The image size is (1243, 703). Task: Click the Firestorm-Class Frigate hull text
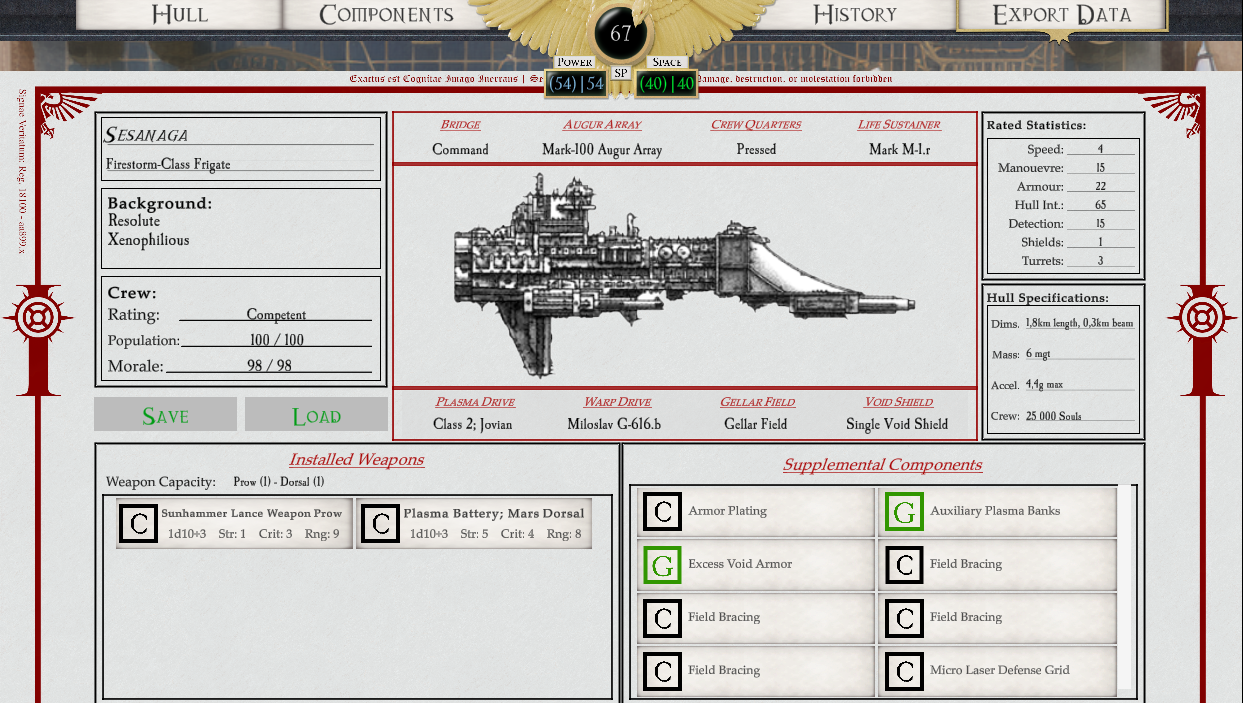tap(168, 164)
